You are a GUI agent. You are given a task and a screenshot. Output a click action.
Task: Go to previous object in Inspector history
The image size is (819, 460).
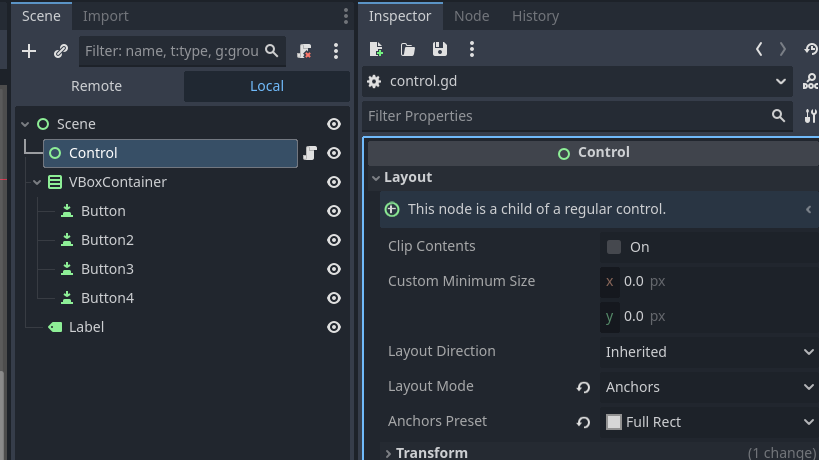pyautogui.click(x=759, y=49)
